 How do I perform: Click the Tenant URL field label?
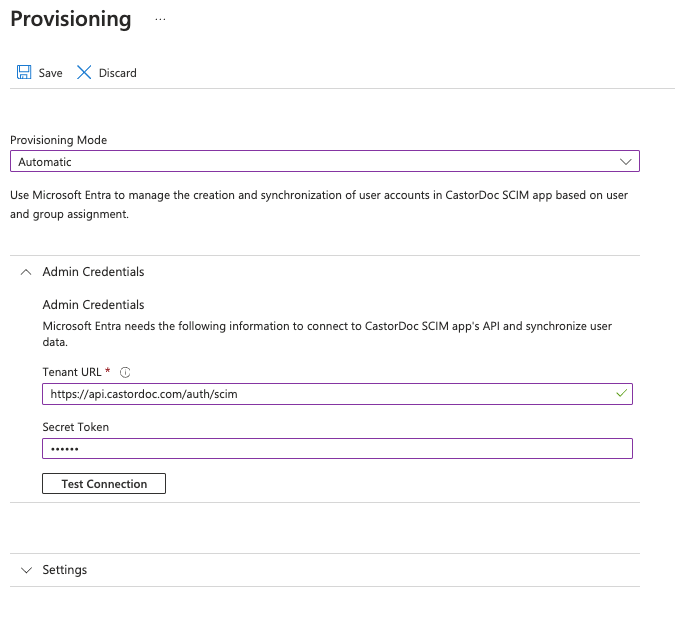pos(72,372)
